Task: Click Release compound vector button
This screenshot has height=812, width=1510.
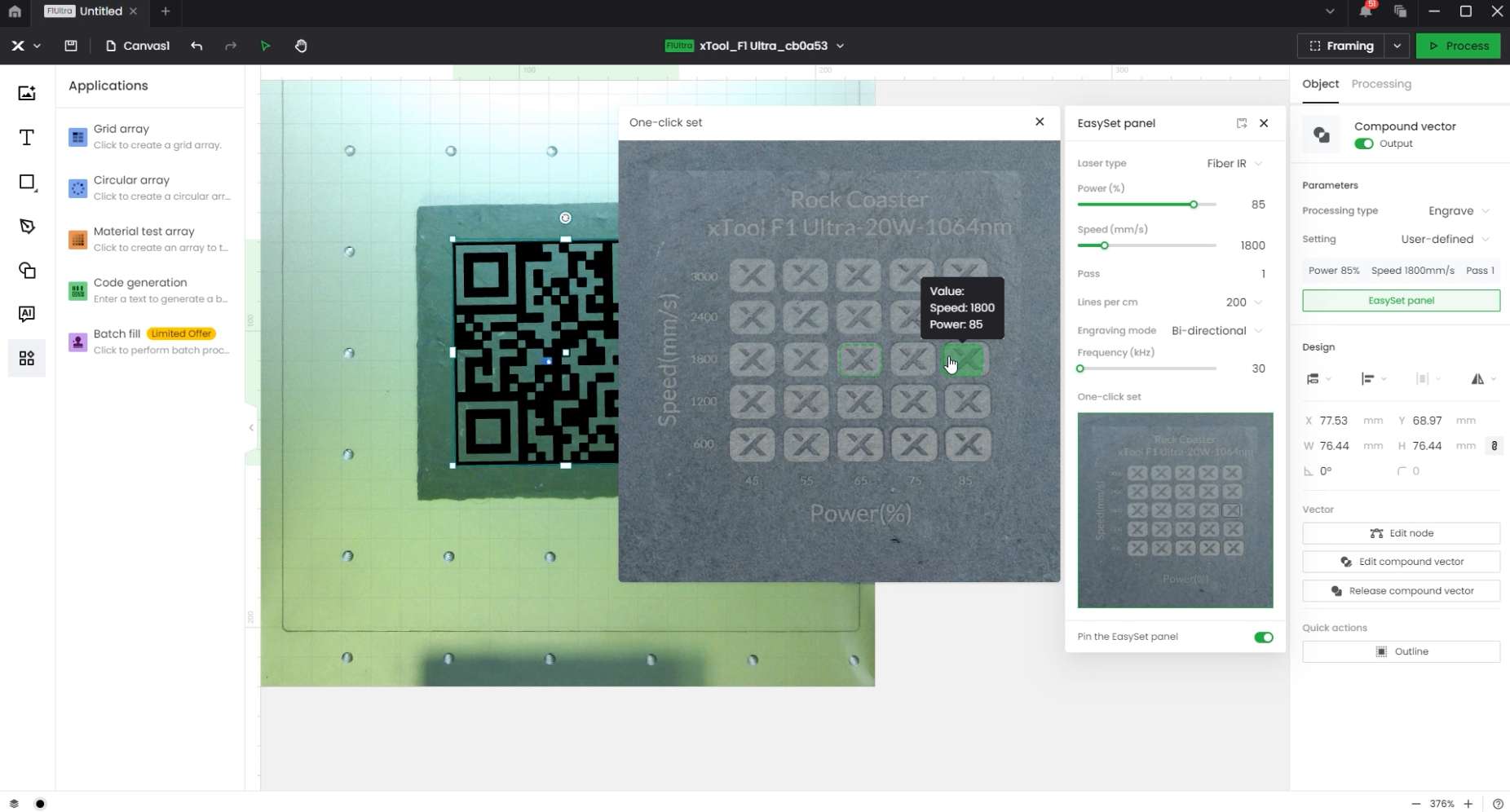Action: (x=1401, y=590)
